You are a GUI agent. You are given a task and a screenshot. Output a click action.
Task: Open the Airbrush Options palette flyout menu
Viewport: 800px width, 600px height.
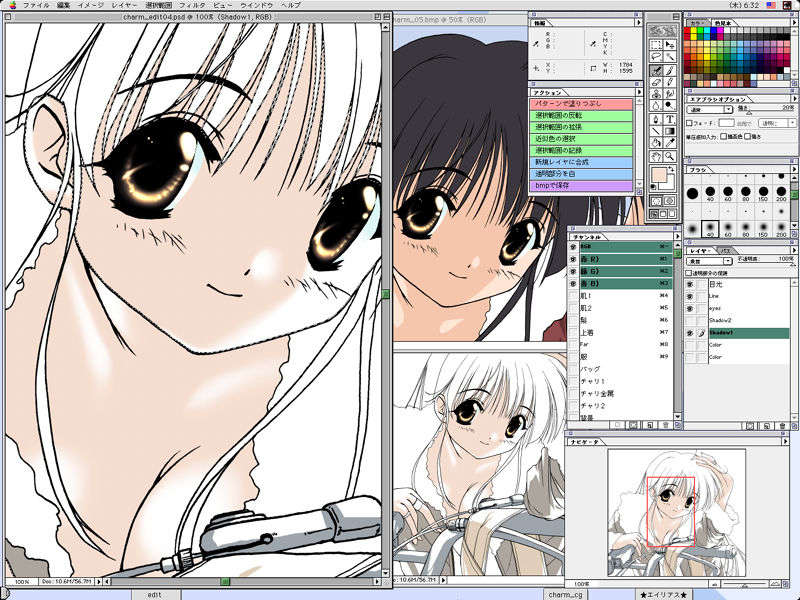click(x=793, y=99)
